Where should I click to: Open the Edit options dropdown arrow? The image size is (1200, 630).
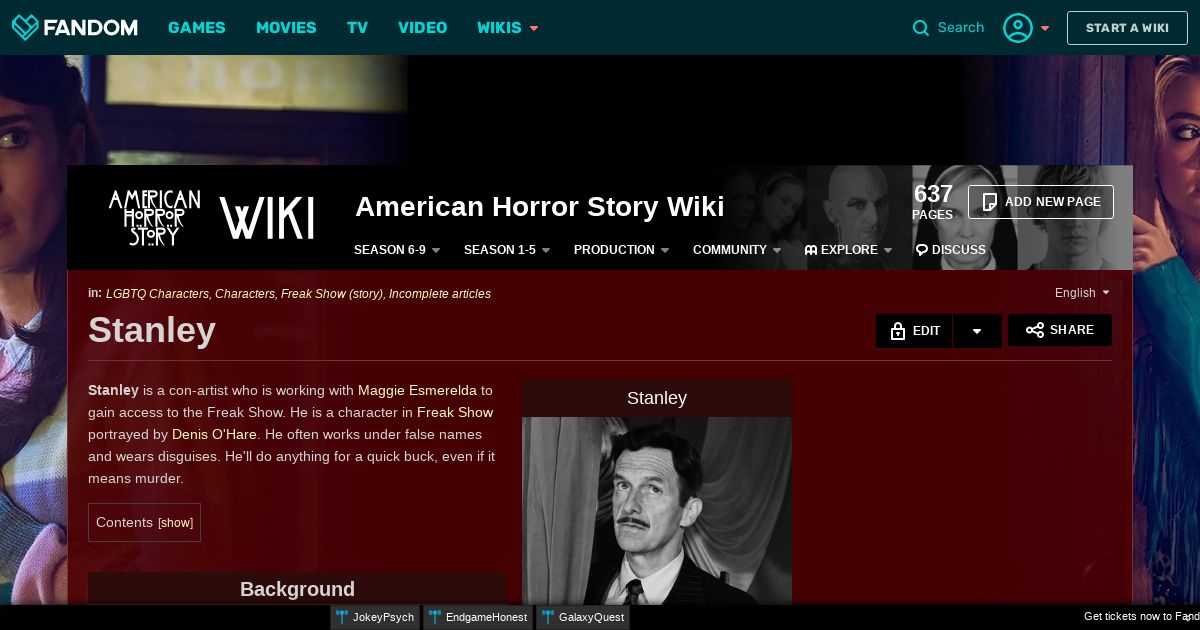pos(977,331)
